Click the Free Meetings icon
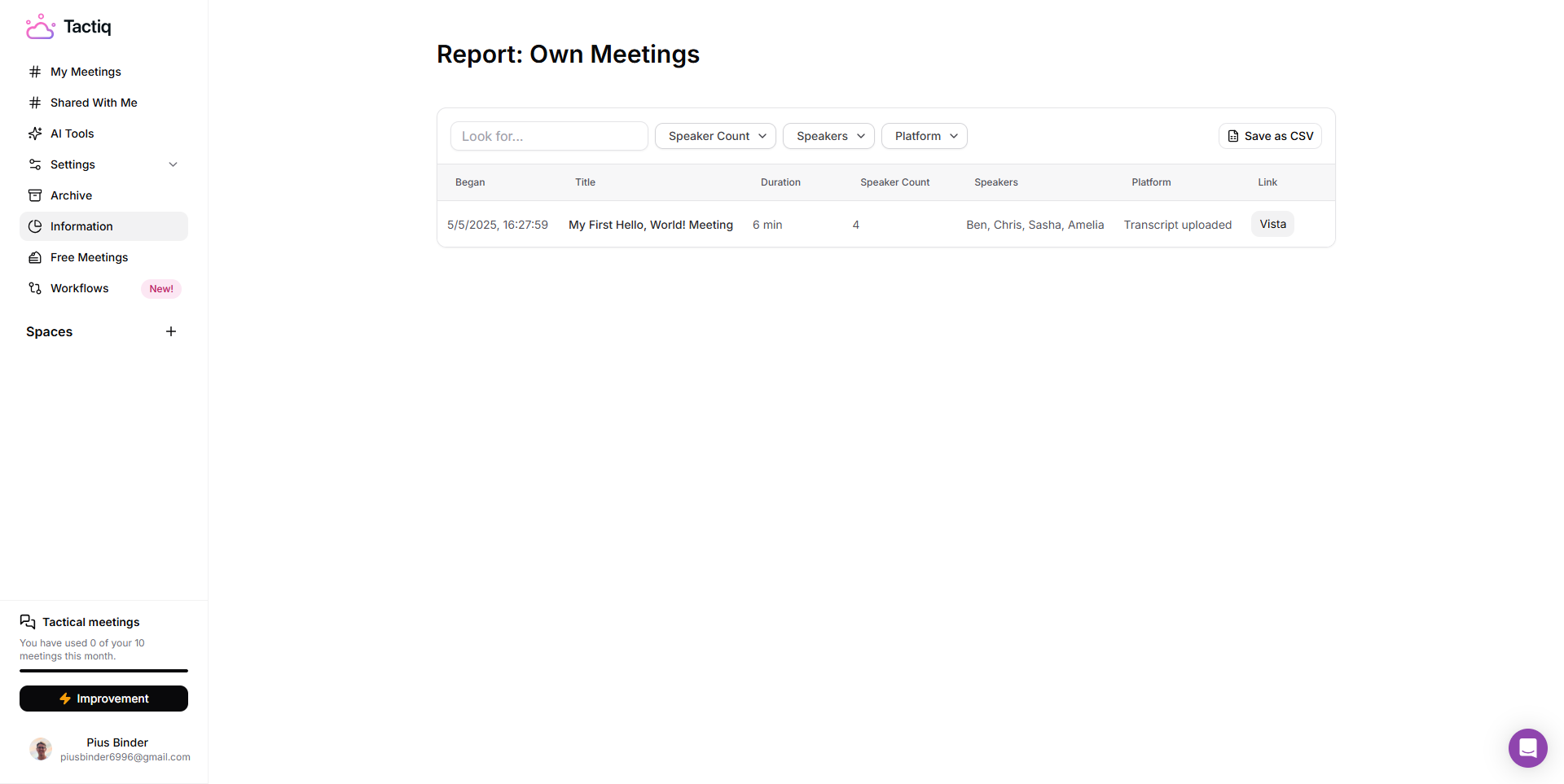The height and width of the screenshot is (784, 1564). (x=35, y=257)
